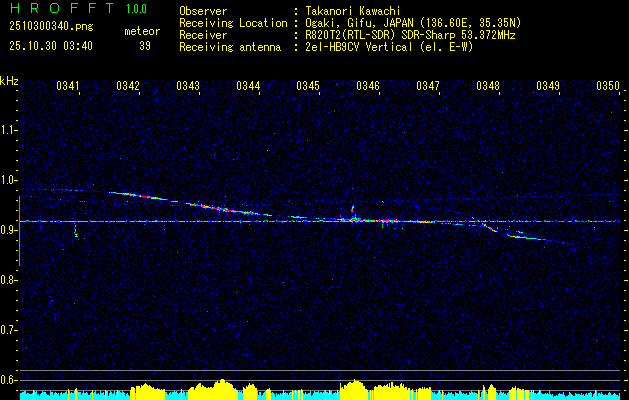This screenshot has height=400, width=629.
Task: Click version number 1.0.0
Action: pyautogui.click(x=136, y=9)
